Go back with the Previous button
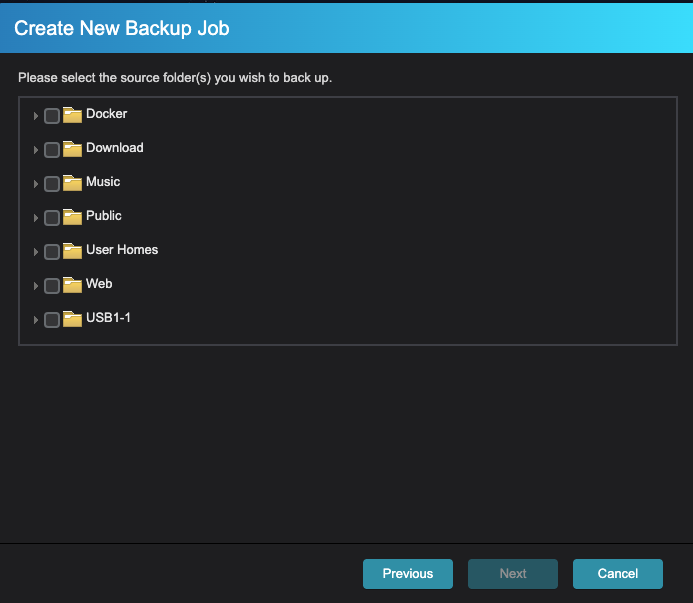 point(407,573)
